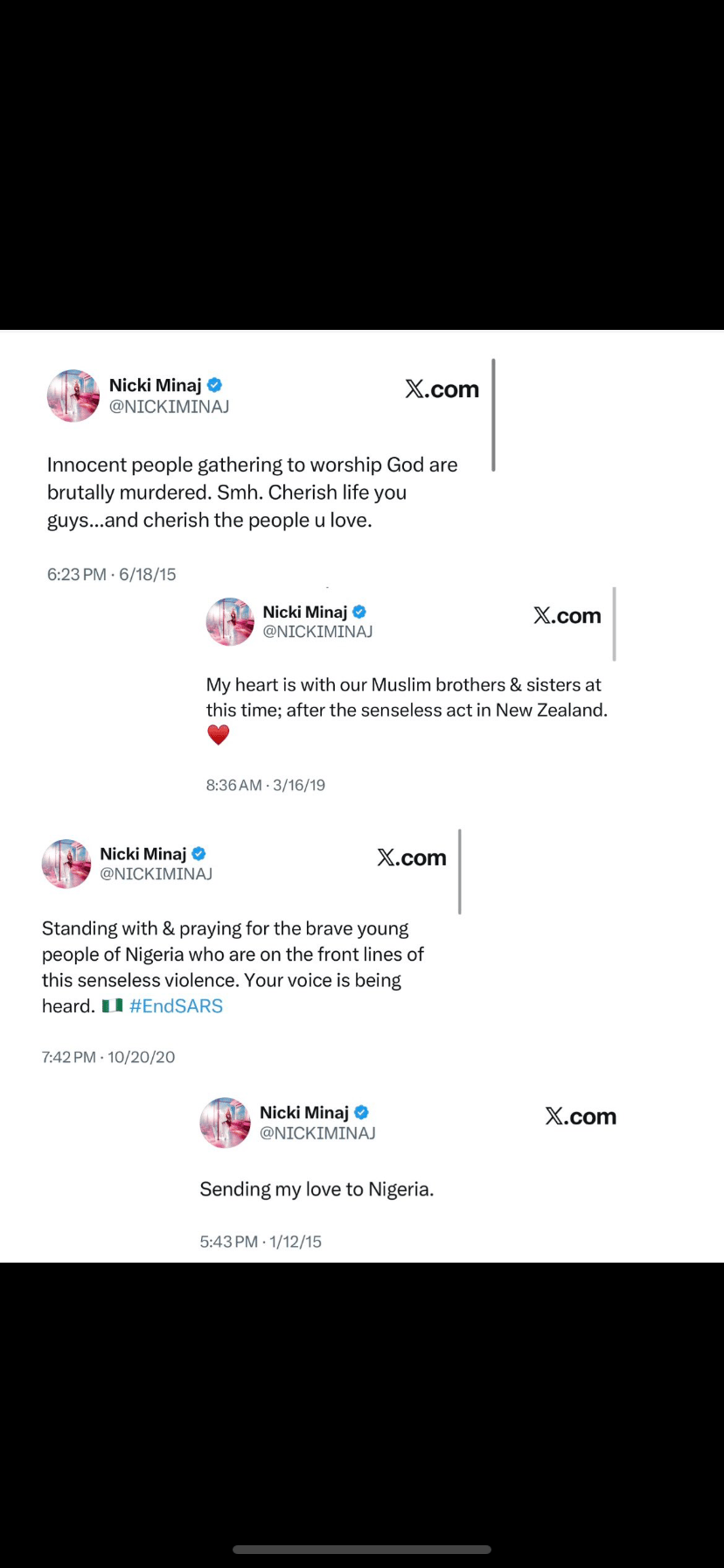Image resolution: width=724 pixels, height=1568 pixels.
Task: Click X.com logo on worship God tweet
Action: click(x=442, y=389)
